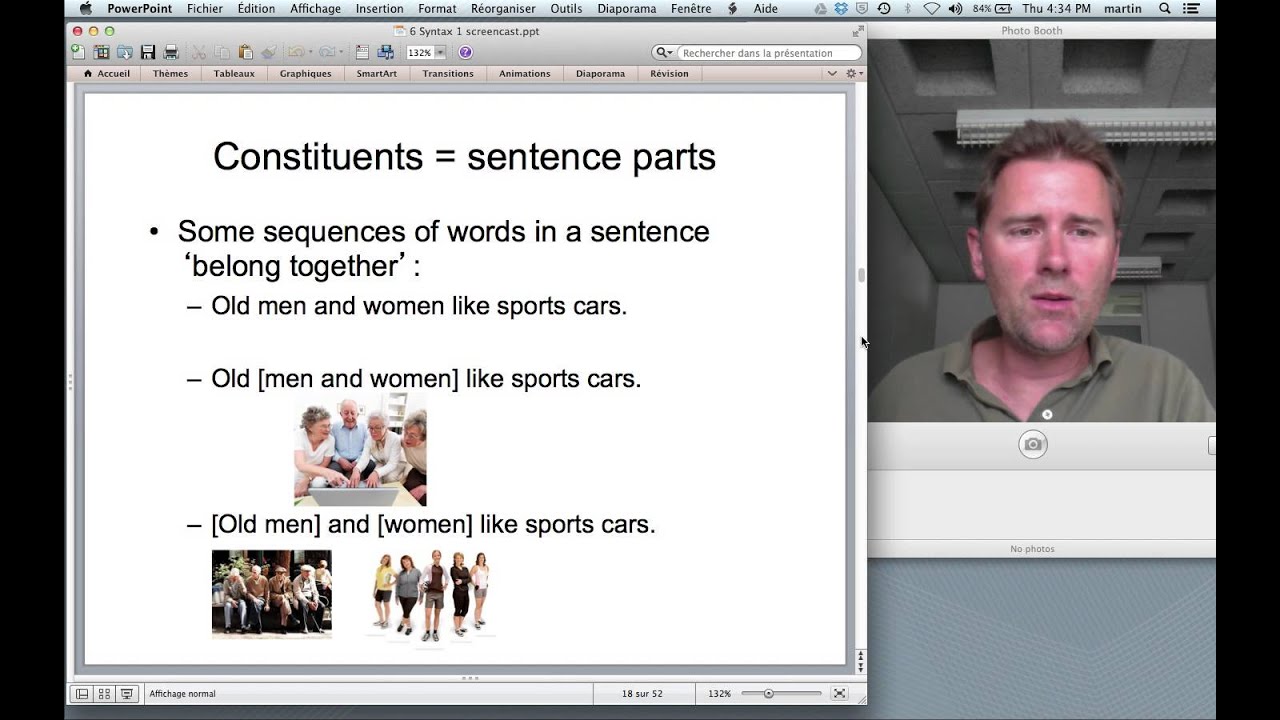Open the Accueil ribbon tab
The width and height of the screenshot is (1280, 720).
(x=107, y=73)
